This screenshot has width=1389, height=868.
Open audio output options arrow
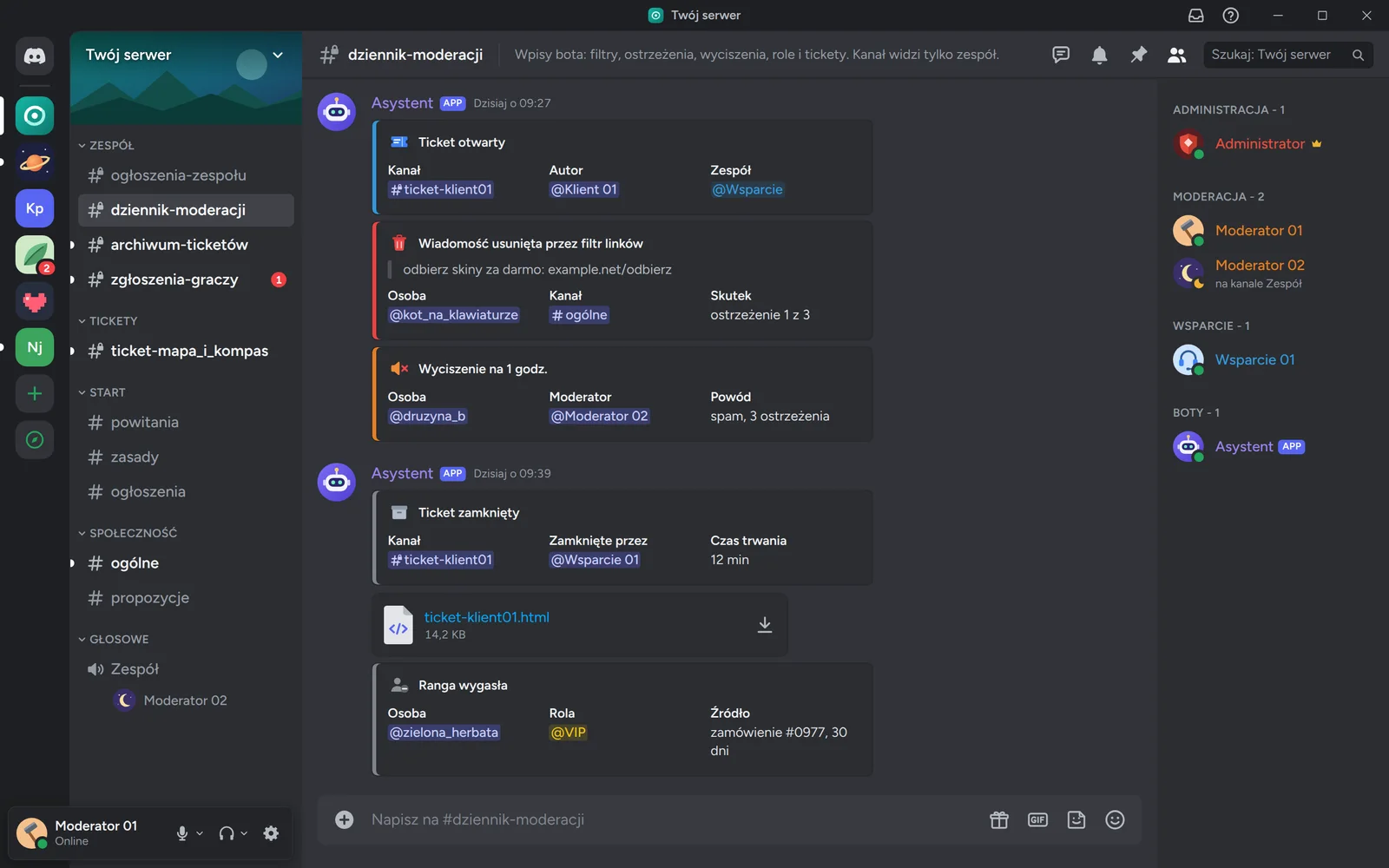click(x=244, y=833)
